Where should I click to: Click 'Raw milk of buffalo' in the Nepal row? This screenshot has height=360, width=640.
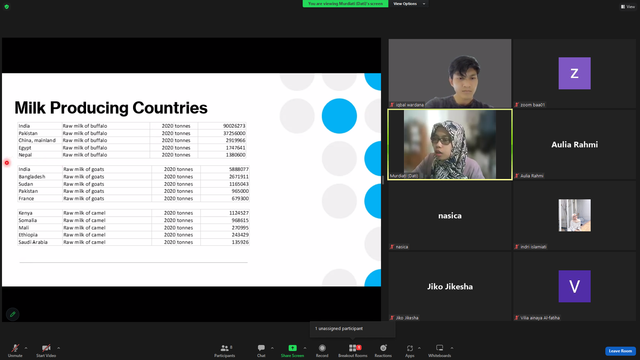point(85,155)
